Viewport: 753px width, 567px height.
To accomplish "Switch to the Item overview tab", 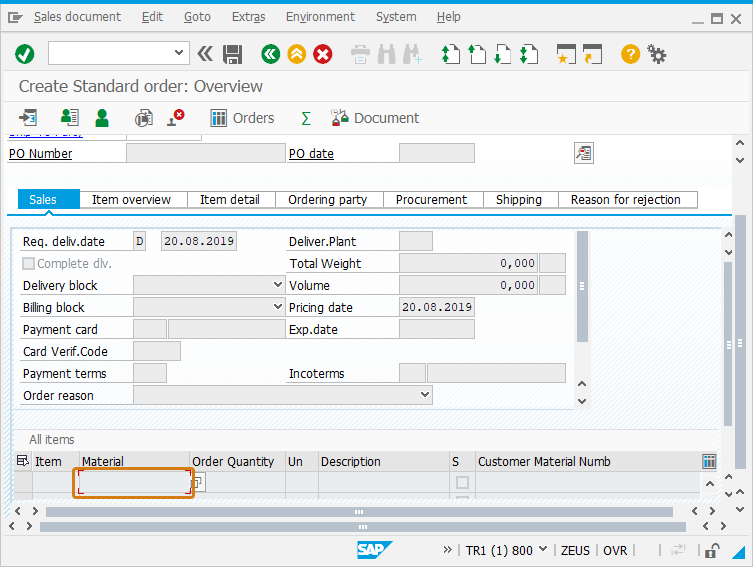I will coord(133,200).
